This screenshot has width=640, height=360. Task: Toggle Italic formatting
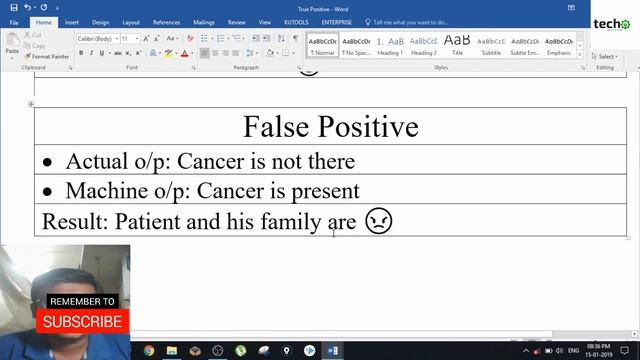(91, 53)
